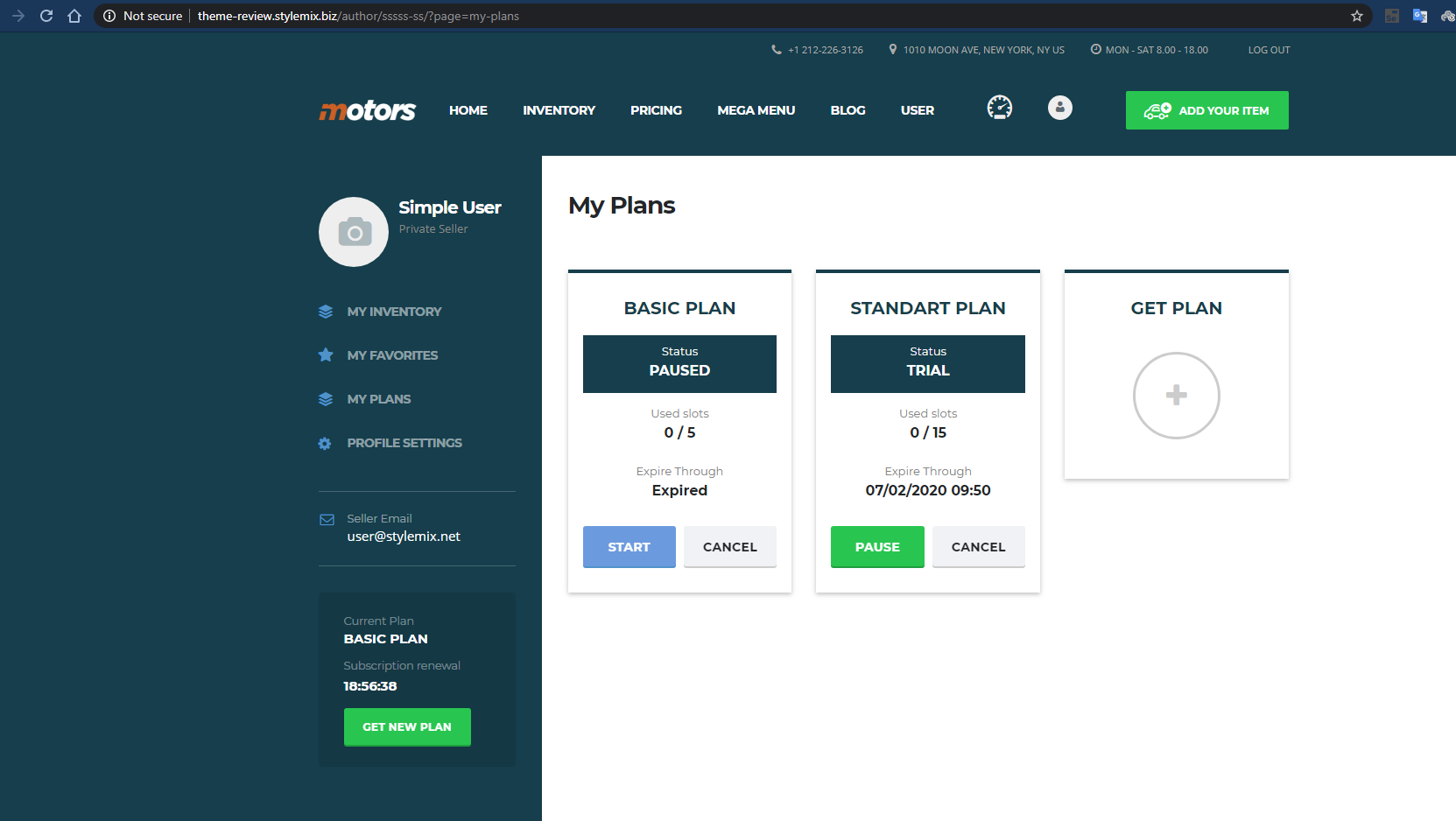Click the plus icon in Get Plan card
1456x821 pixels.
(x=1176, y=396)
